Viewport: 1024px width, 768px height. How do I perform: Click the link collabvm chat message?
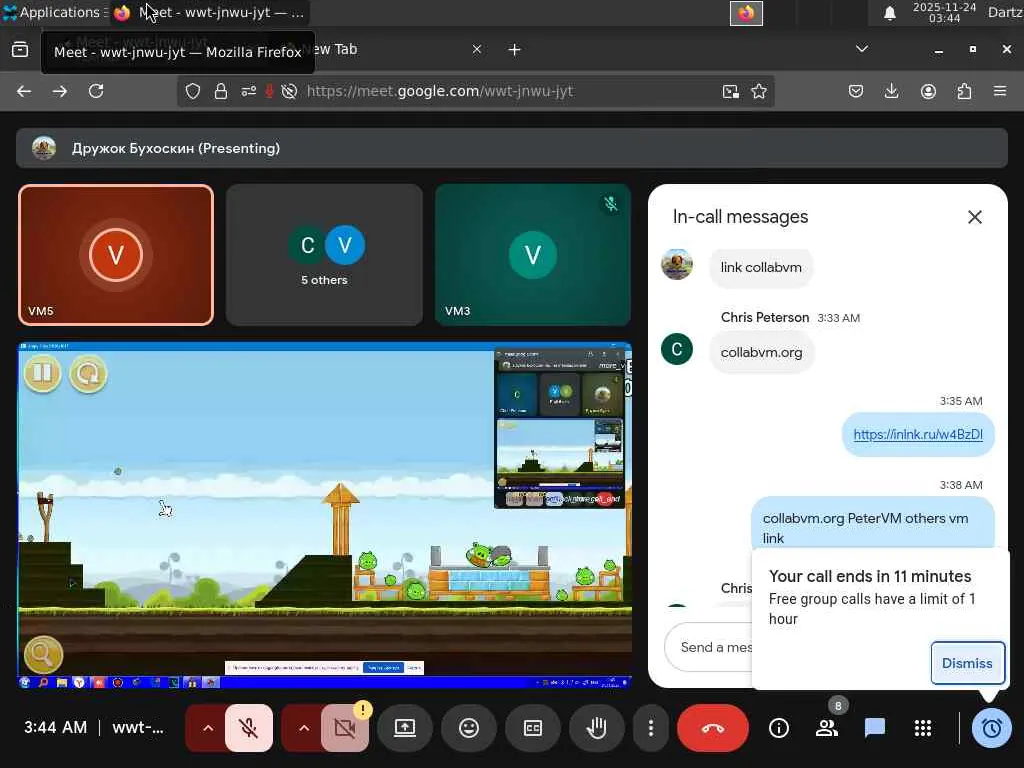pyautogui.click(x=761, y=268)
